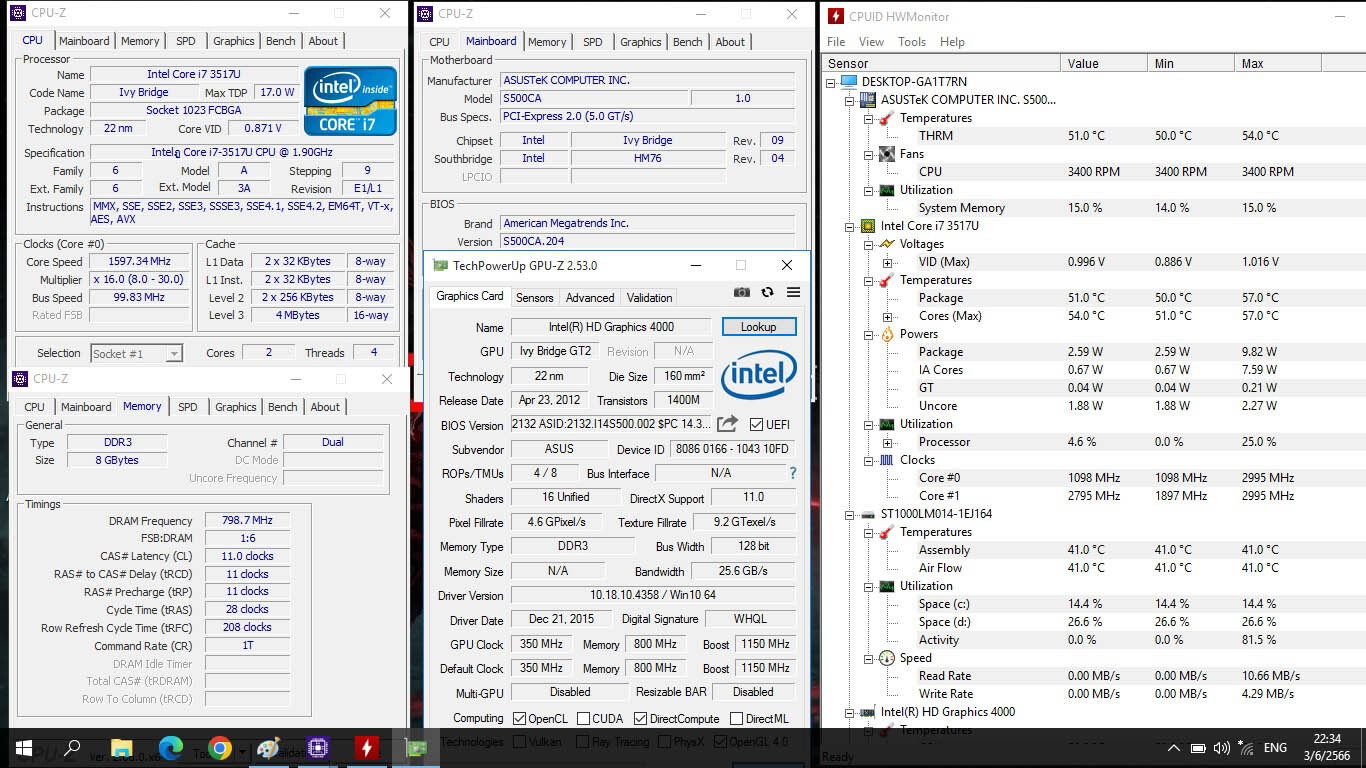This screenshot has width=1366, height=768.
Task: Open the Paint palette app in taskbar
Action: [268, 748]
